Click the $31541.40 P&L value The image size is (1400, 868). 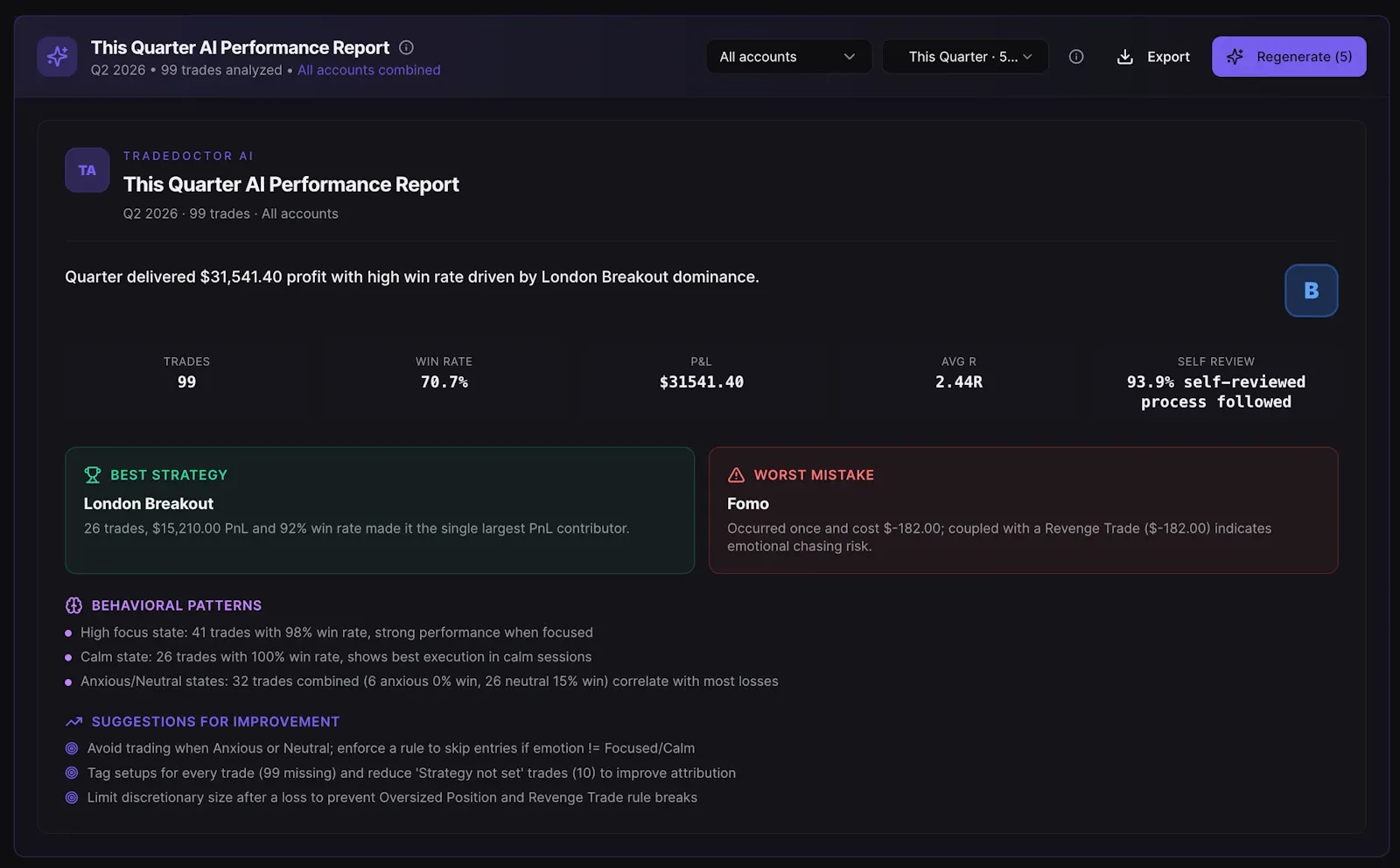702,382
